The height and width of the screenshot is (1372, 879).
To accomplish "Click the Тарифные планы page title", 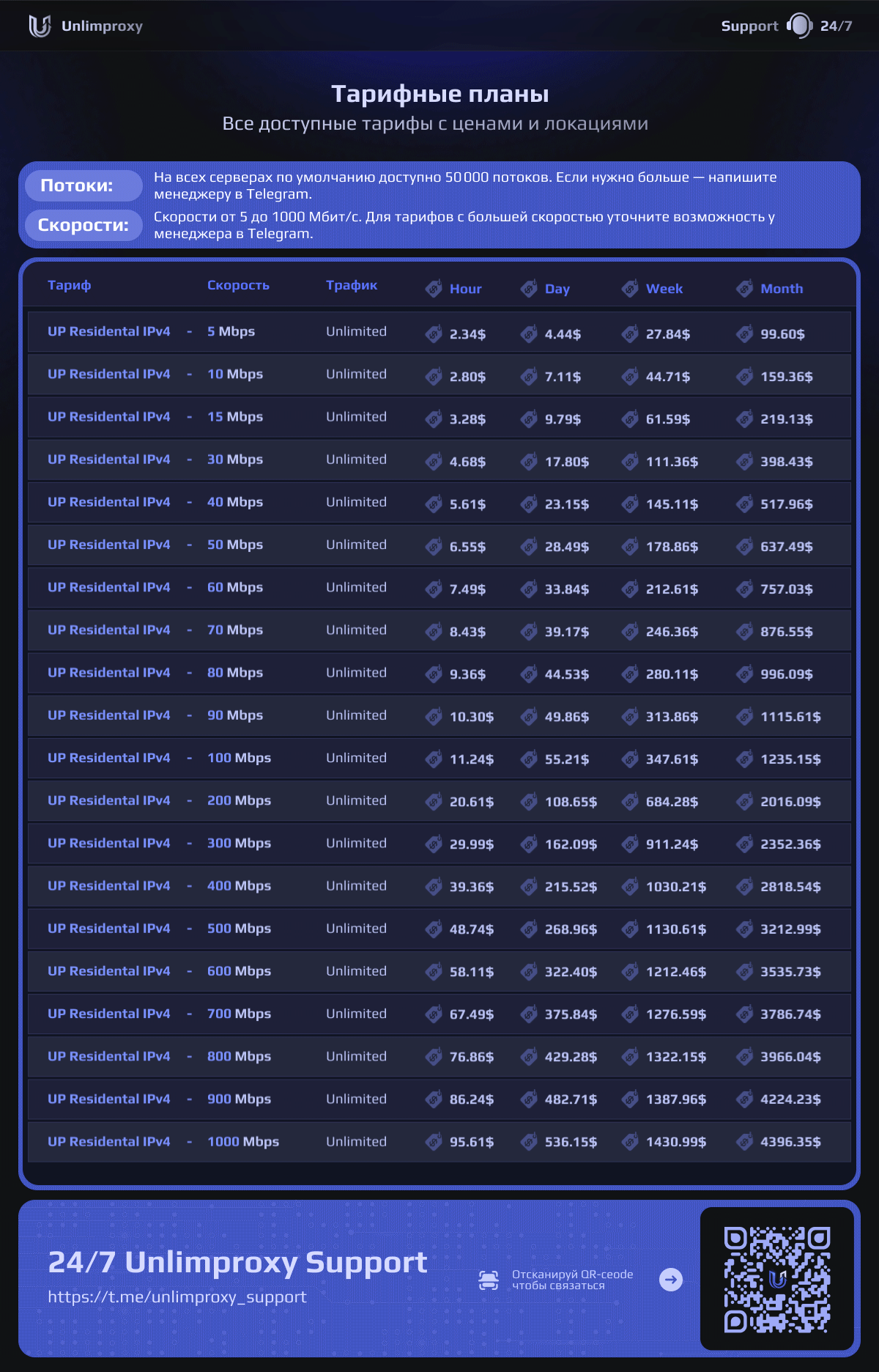I will coord(439,94).
